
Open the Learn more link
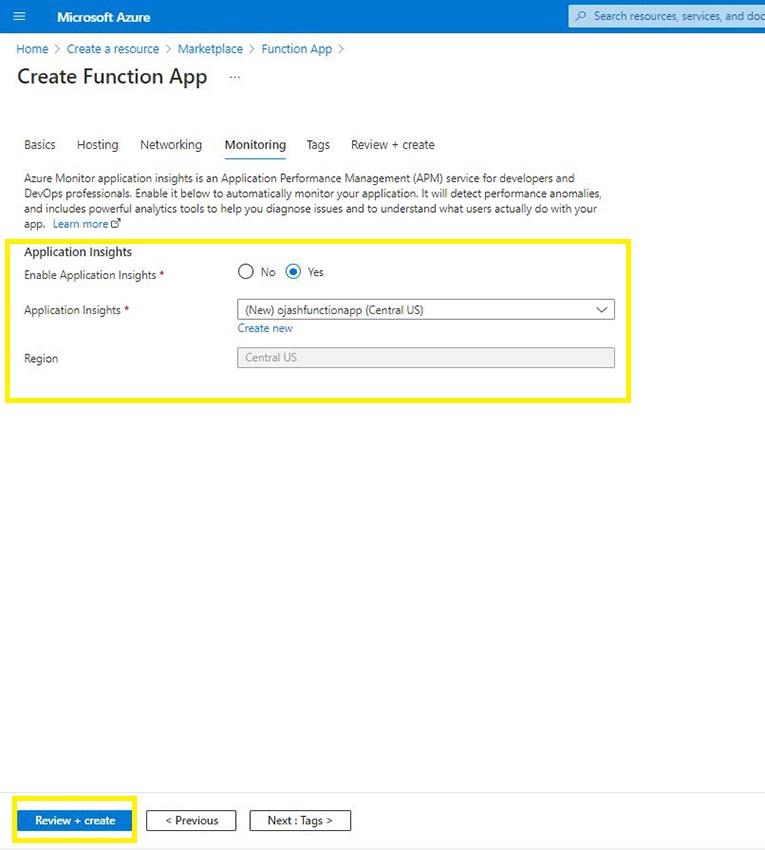coord(80,224)
